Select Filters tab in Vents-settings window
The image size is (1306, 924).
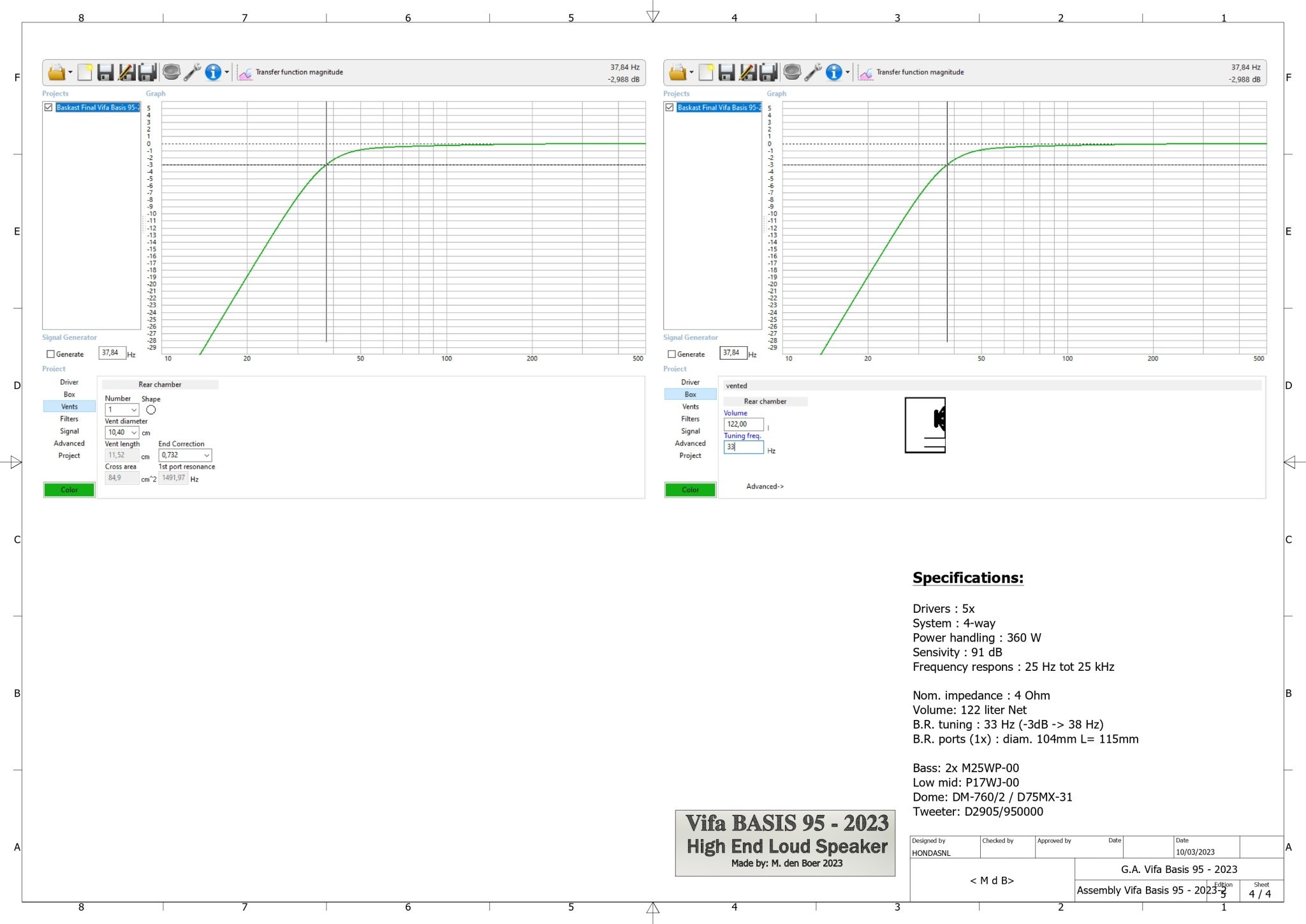70,419
